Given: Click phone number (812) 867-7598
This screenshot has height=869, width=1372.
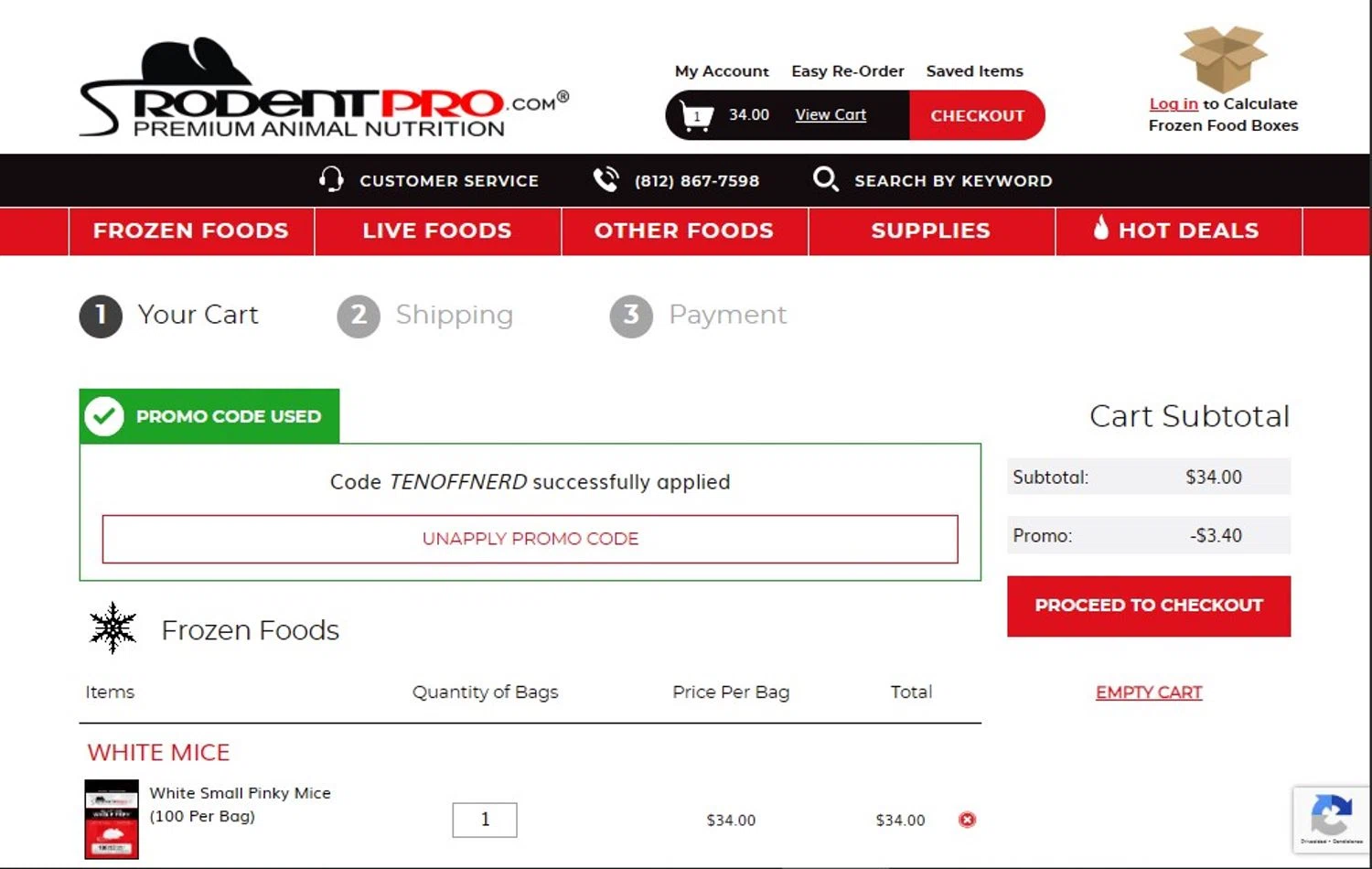Looking at the screenshot, I should coord(697,180).
